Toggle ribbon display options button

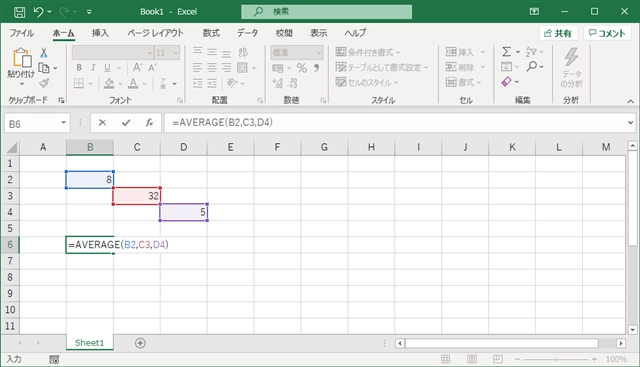tap(534, 12)
